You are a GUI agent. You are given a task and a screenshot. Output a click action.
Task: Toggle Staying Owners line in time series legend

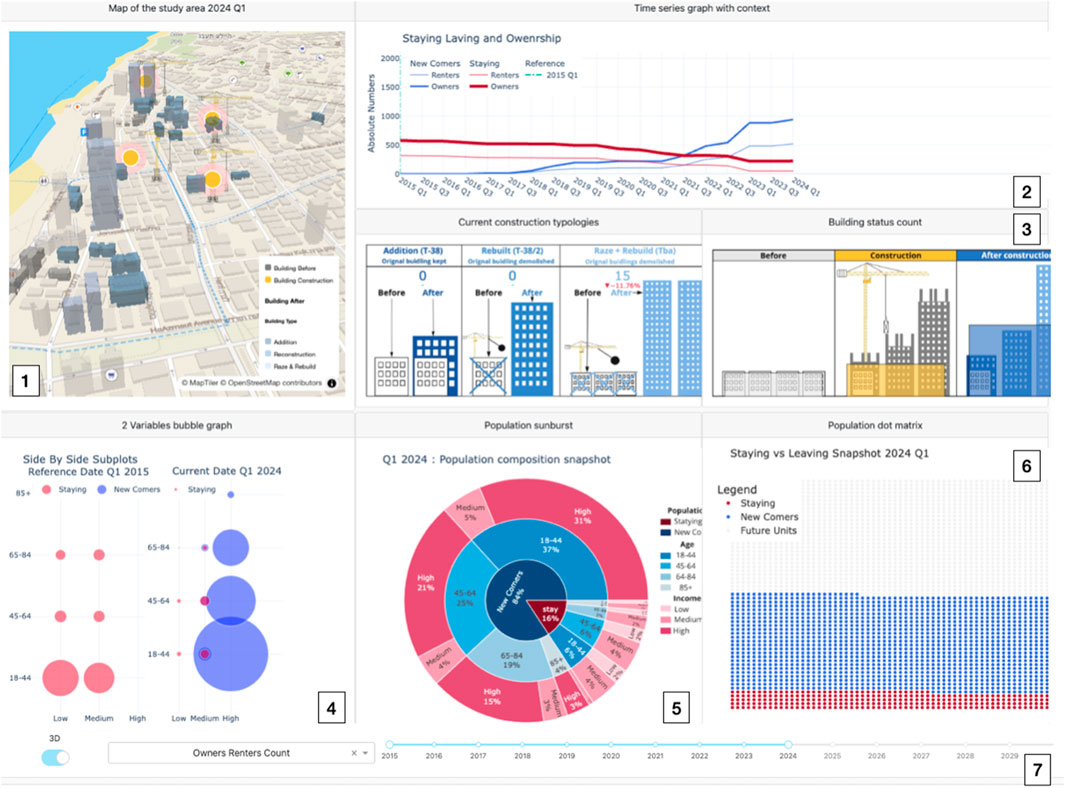[x=494, y=86]
